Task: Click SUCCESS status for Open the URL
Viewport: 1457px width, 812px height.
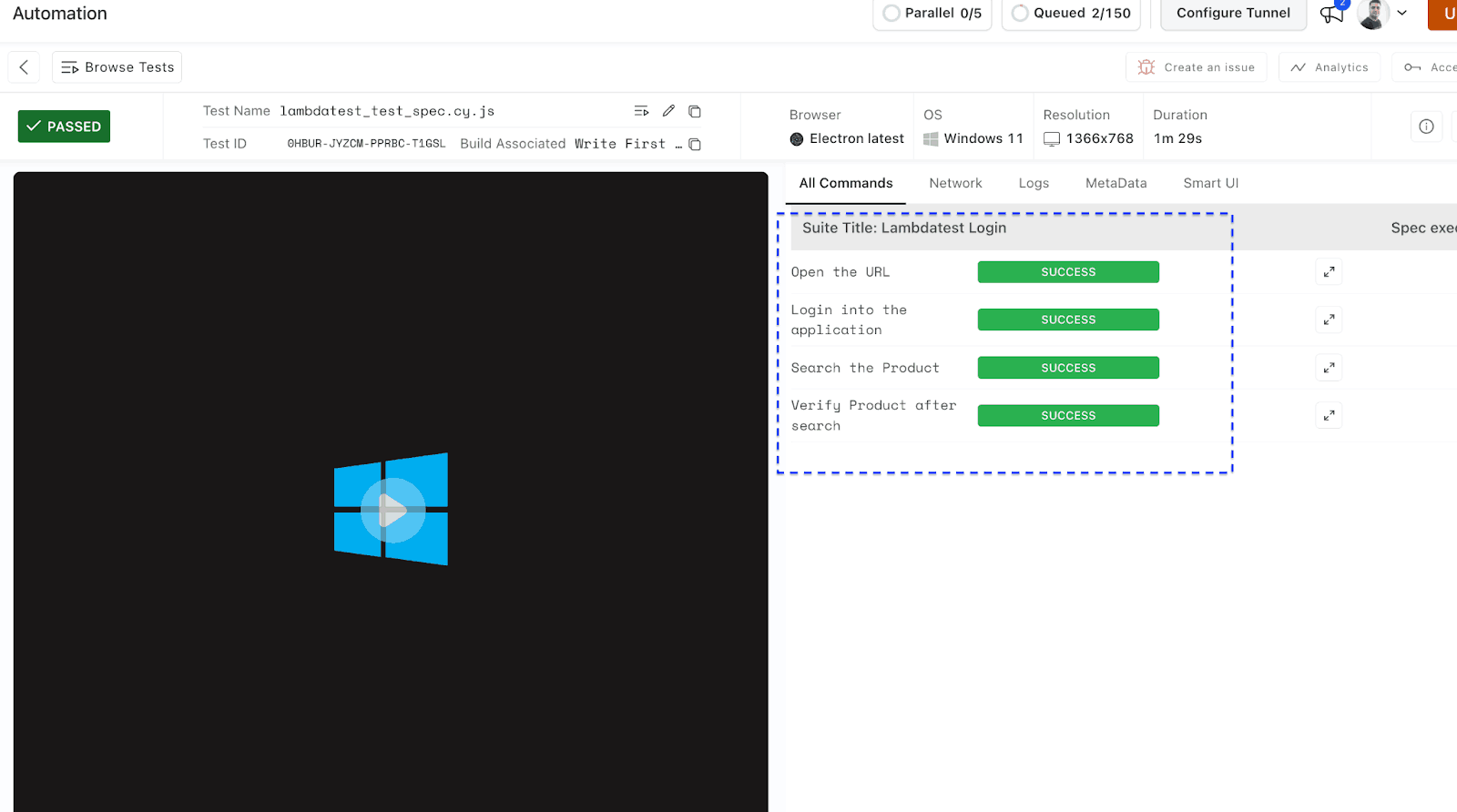Action: click(x=1068, y=272)
